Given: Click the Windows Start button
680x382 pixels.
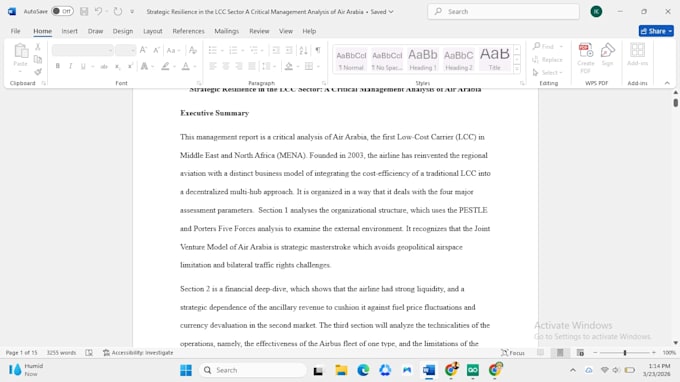Looking at the screenshot, I should tap(186, 370).
